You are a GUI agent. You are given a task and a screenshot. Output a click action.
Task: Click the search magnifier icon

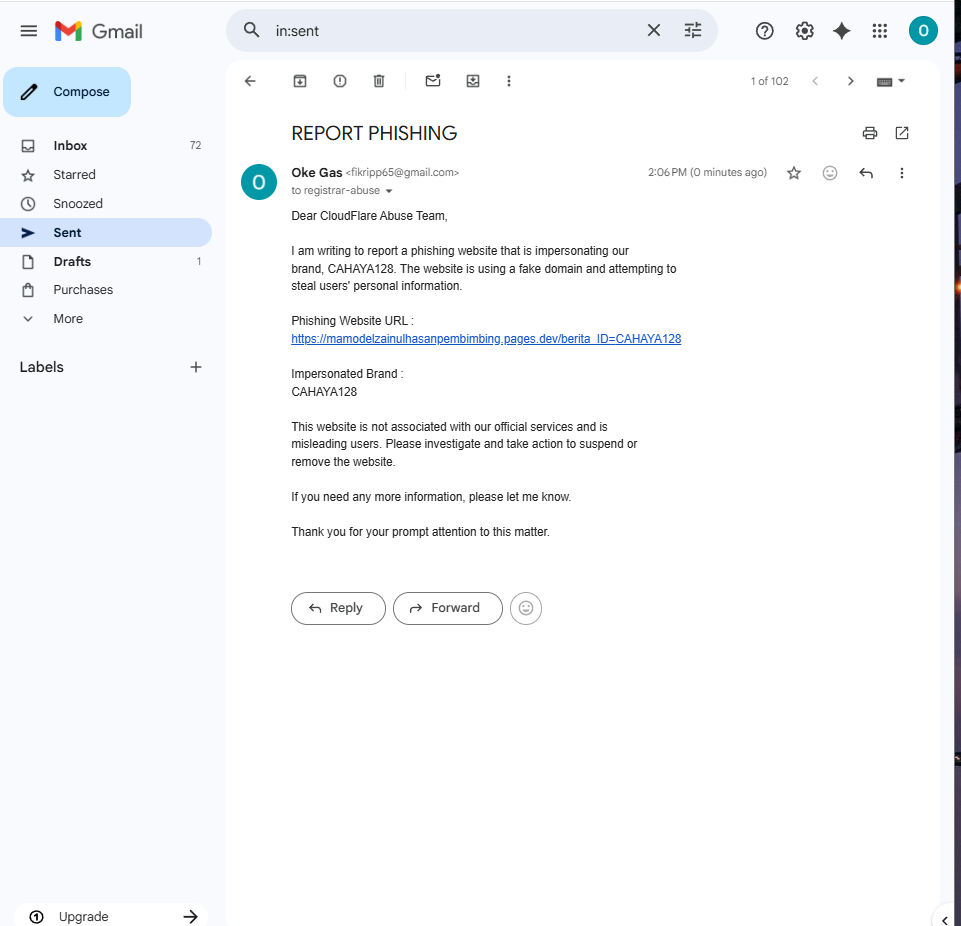pos(251,30)
